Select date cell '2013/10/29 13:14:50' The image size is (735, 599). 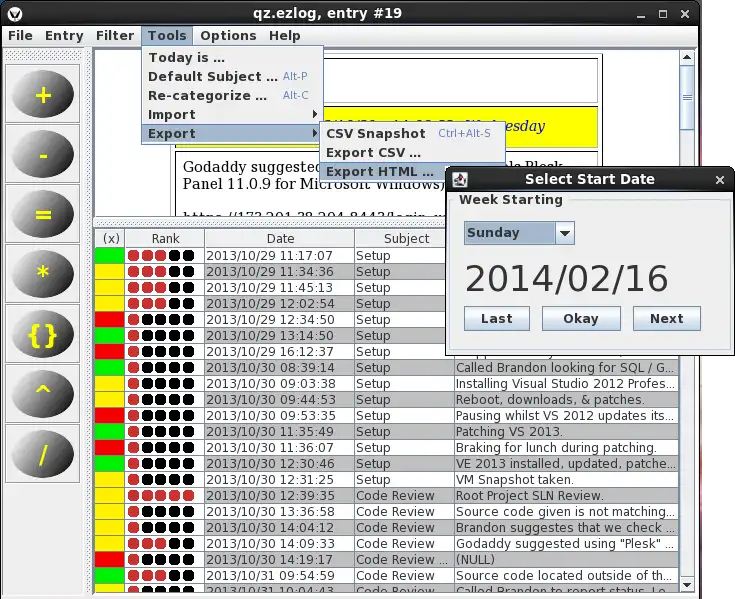pyautogui.click(x=280, y=336)
